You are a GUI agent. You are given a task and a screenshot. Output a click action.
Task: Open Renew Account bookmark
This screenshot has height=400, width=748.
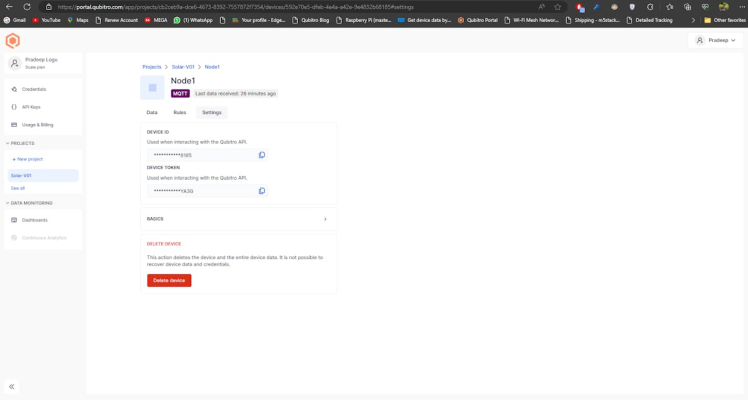(x=116, y=21)
